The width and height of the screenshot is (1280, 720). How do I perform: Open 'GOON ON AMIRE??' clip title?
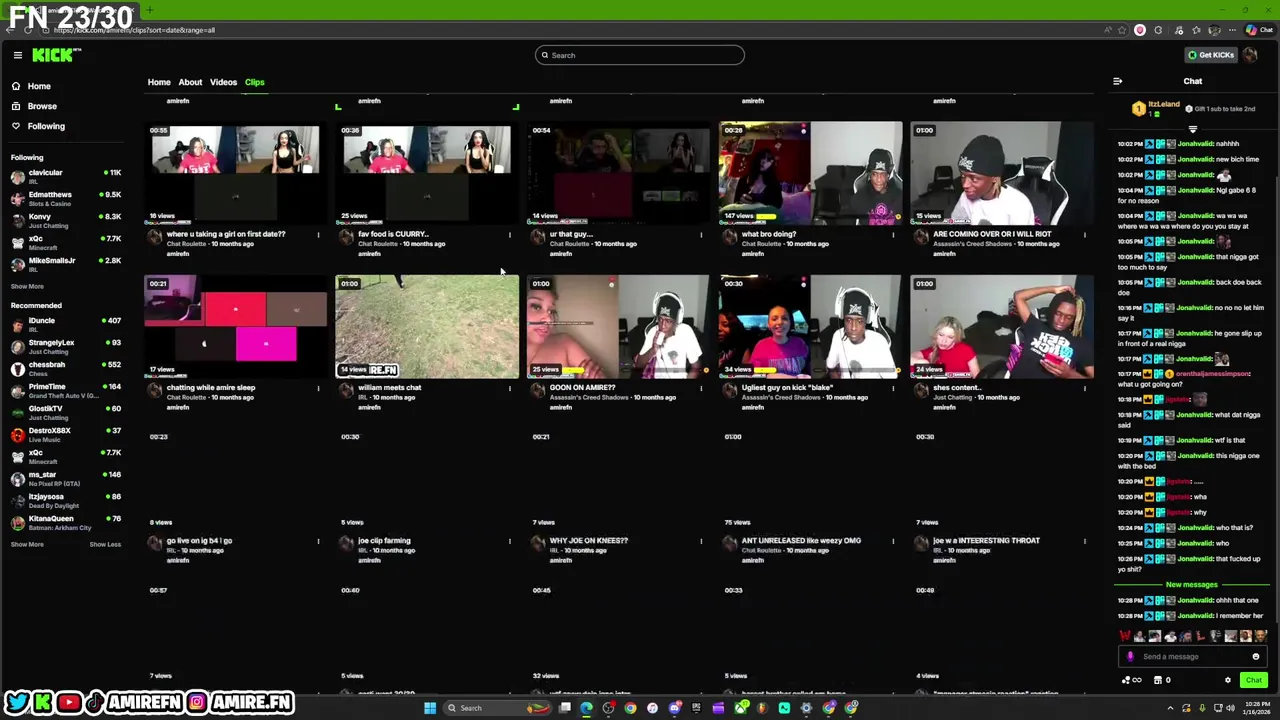[582, 387]
